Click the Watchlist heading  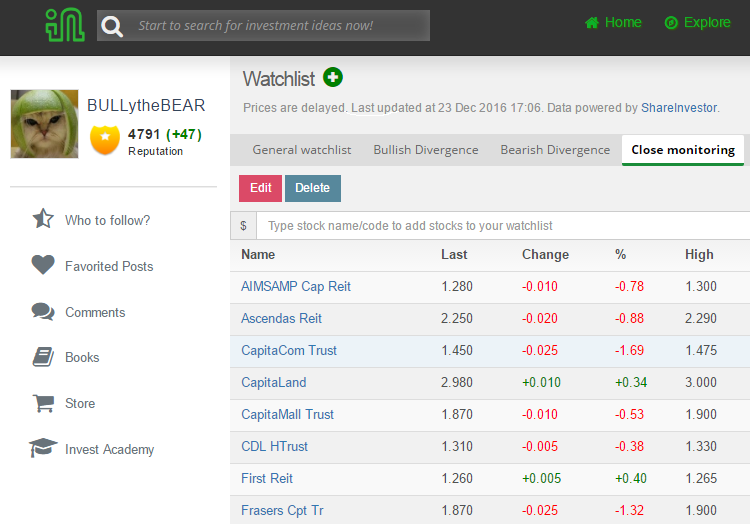click(x=279, y=79)
